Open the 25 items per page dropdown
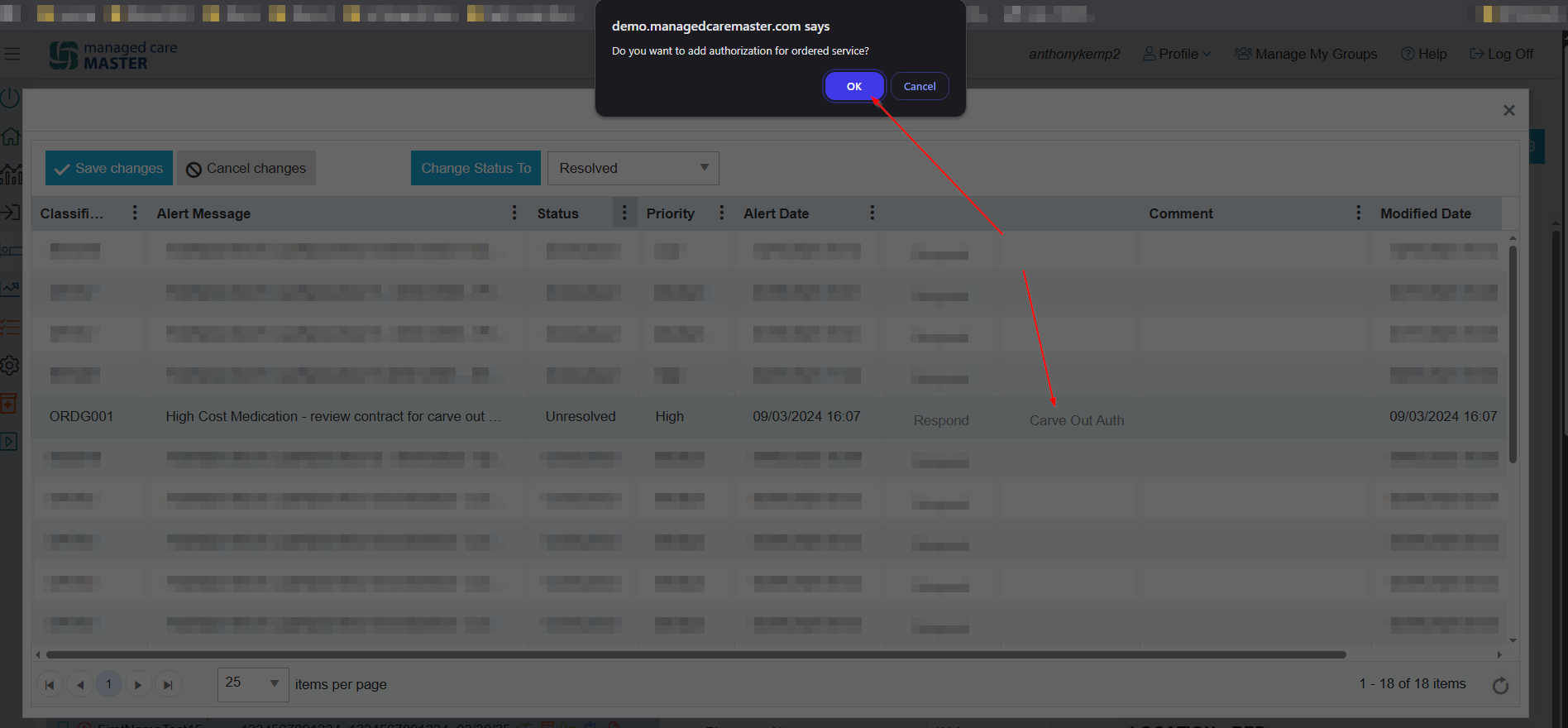Image resolution: width=1568 pixels, height=728 pixels. point(253,684)
